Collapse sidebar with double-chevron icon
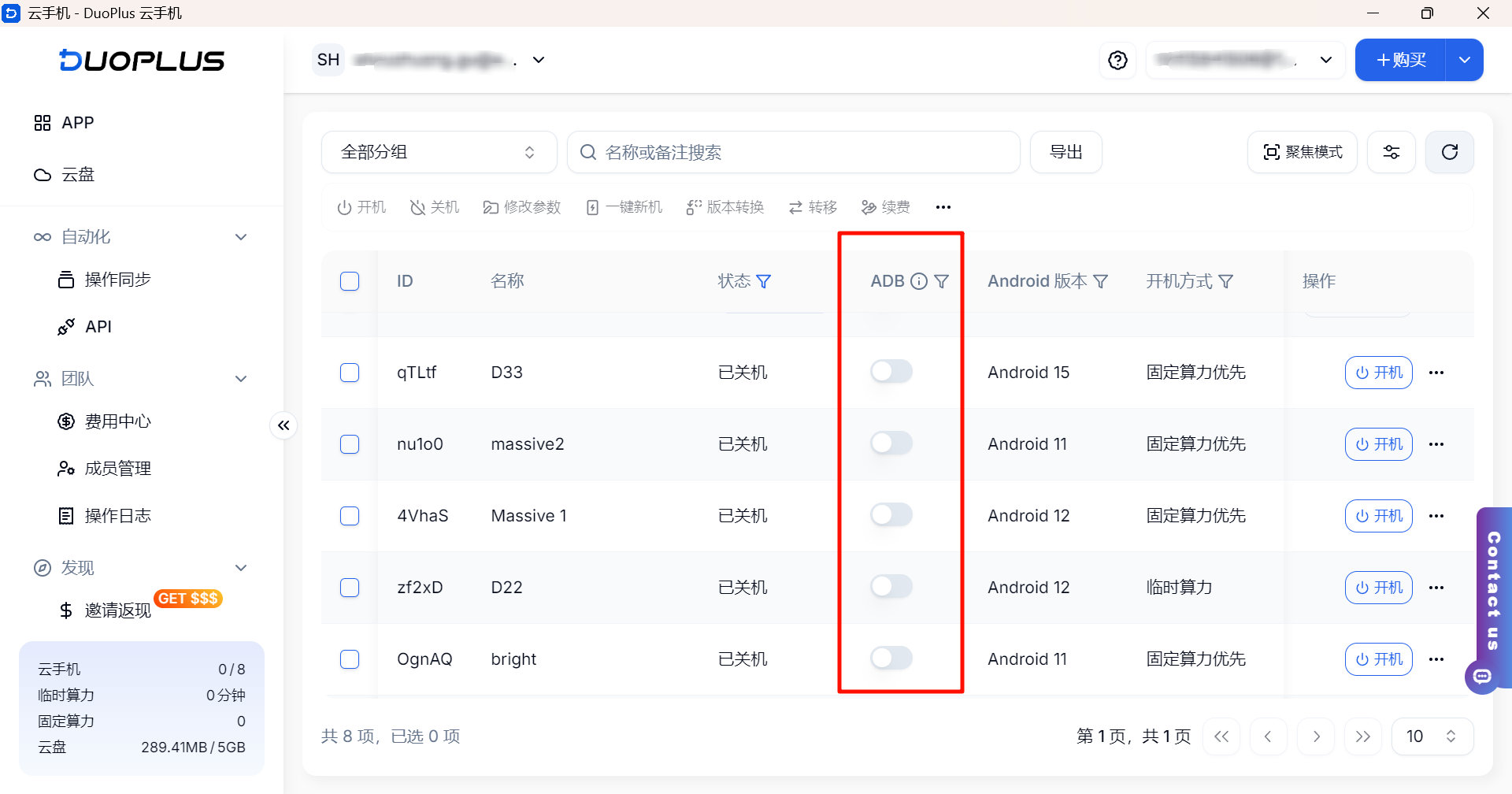This screenshot has height=794, width=1512. pyautogui.click(x=283, y=425)
